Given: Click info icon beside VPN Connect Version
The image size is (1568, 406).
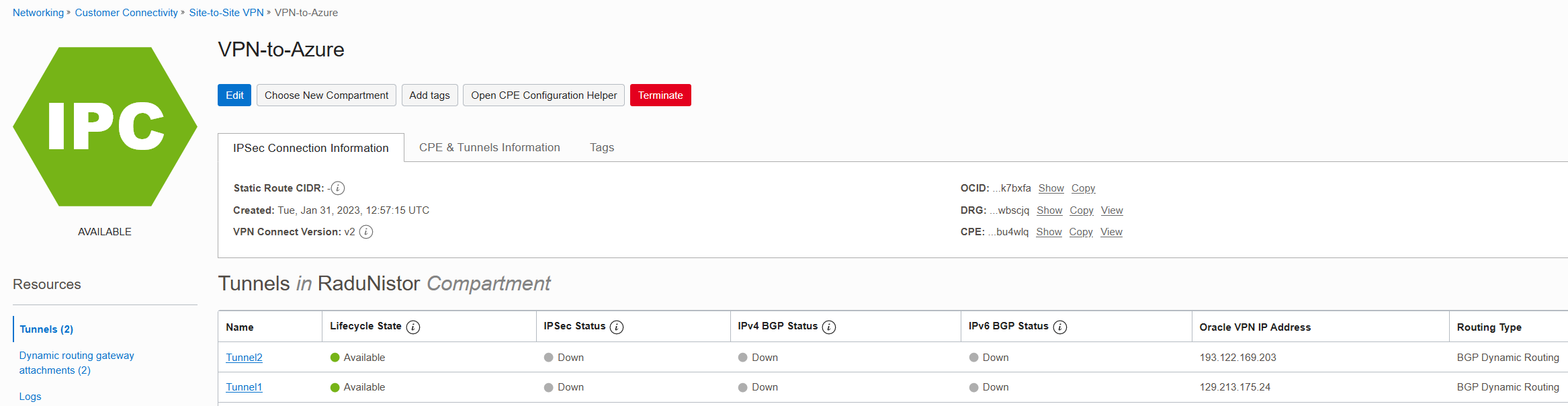Looking at the screenshot, I should pyautogui.click(x=366, y=232).
